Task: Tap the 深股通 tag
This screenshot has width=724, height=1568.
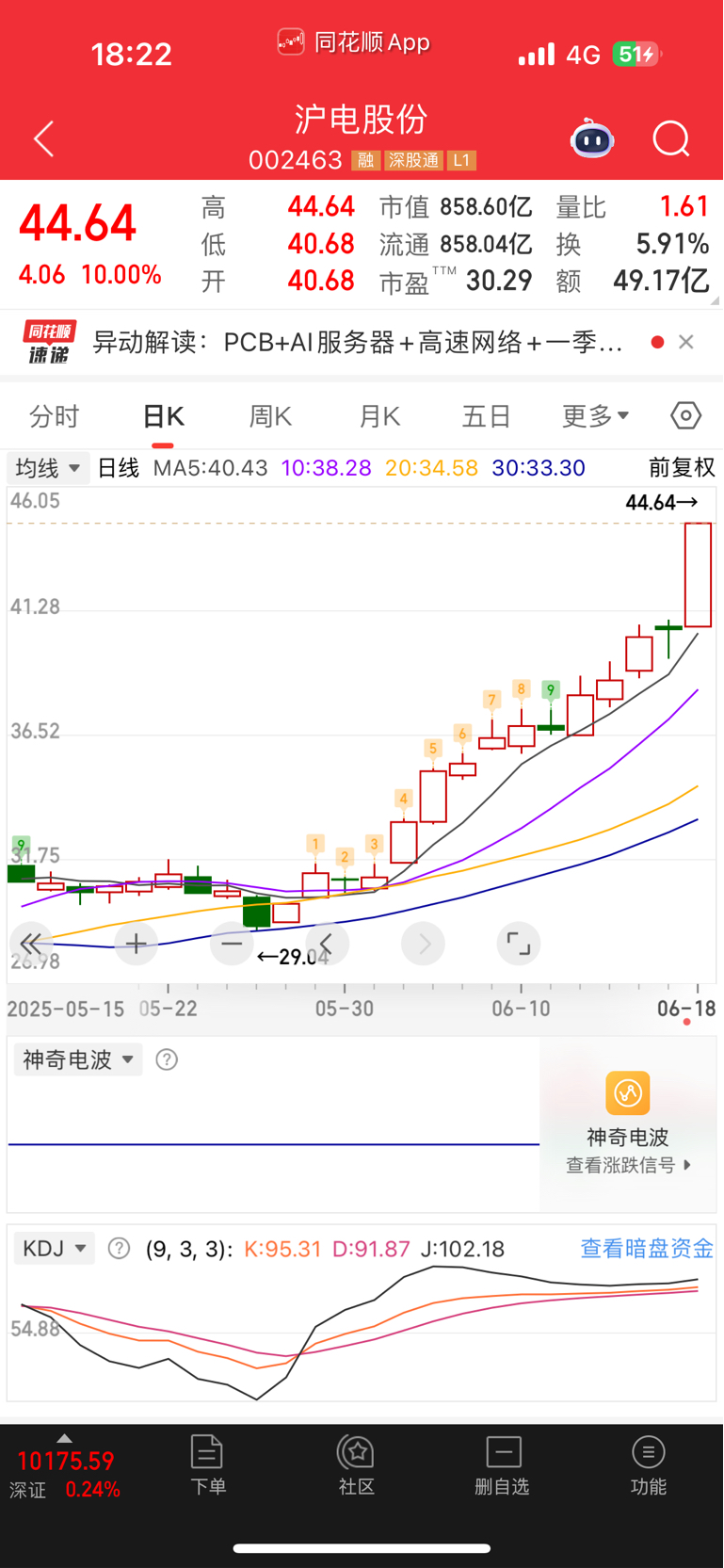Action: [x=413, y=160]
